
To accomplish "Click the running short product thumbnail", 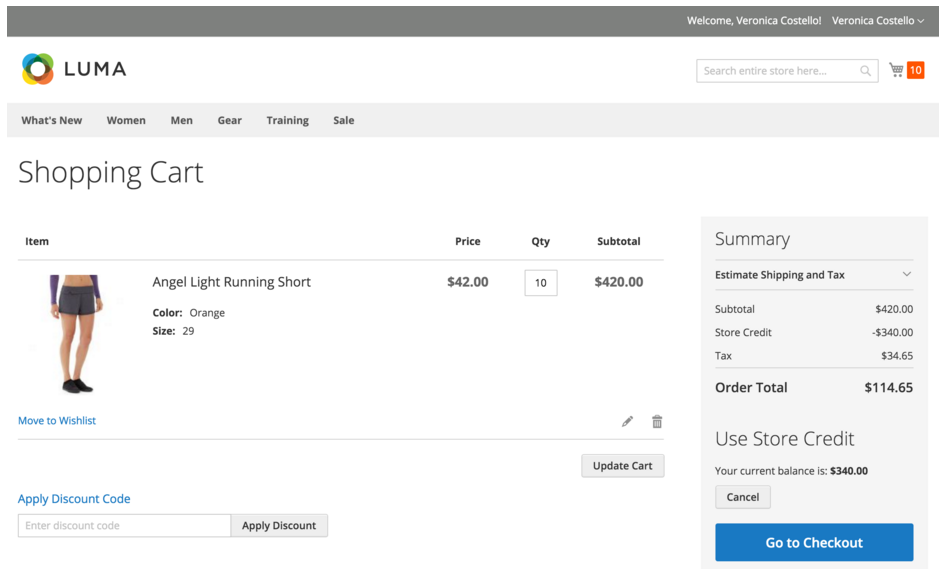I will click(75, 333).
